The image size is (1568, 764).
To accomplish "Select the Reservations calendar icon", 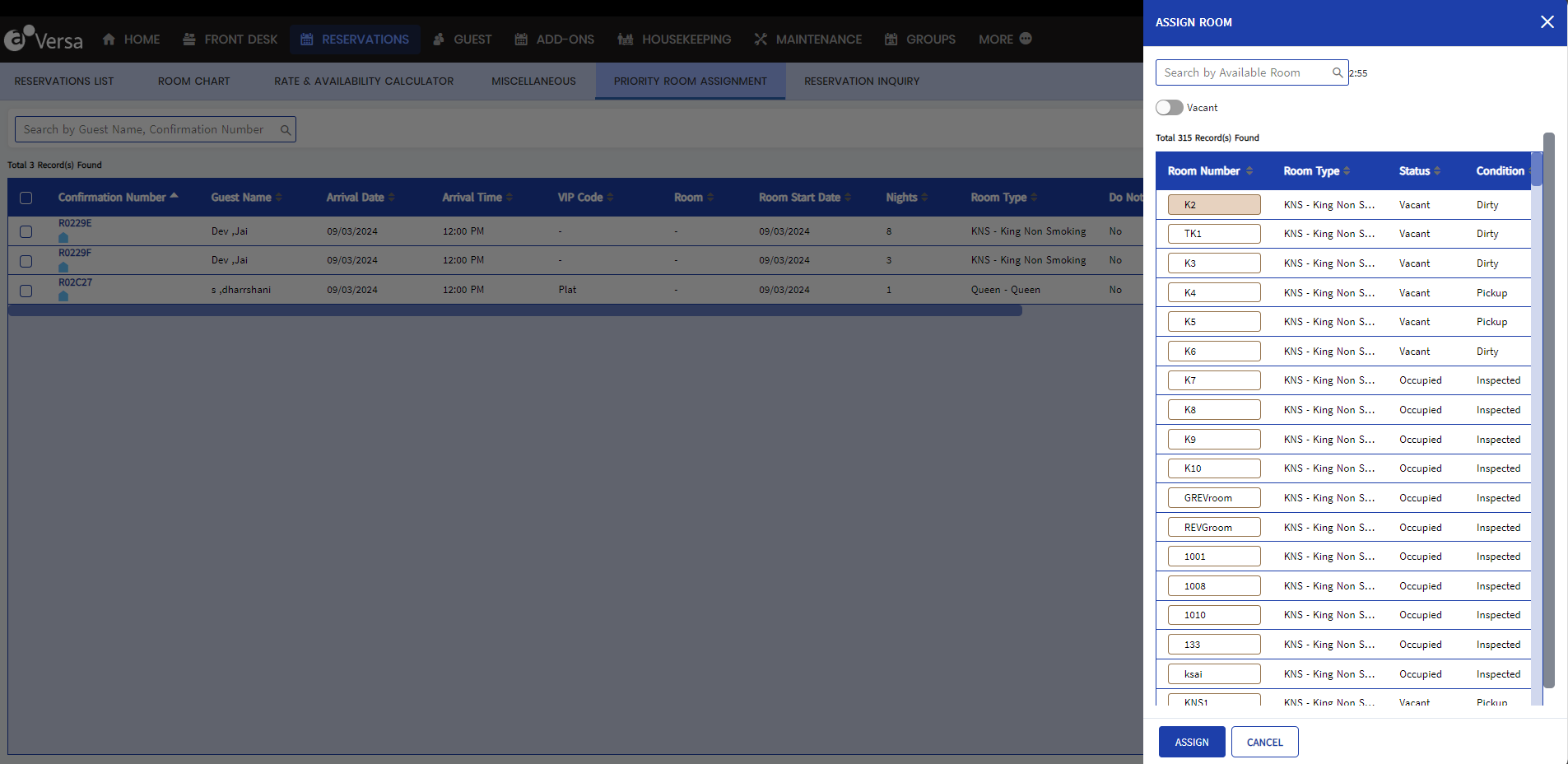I will [305, 39].
